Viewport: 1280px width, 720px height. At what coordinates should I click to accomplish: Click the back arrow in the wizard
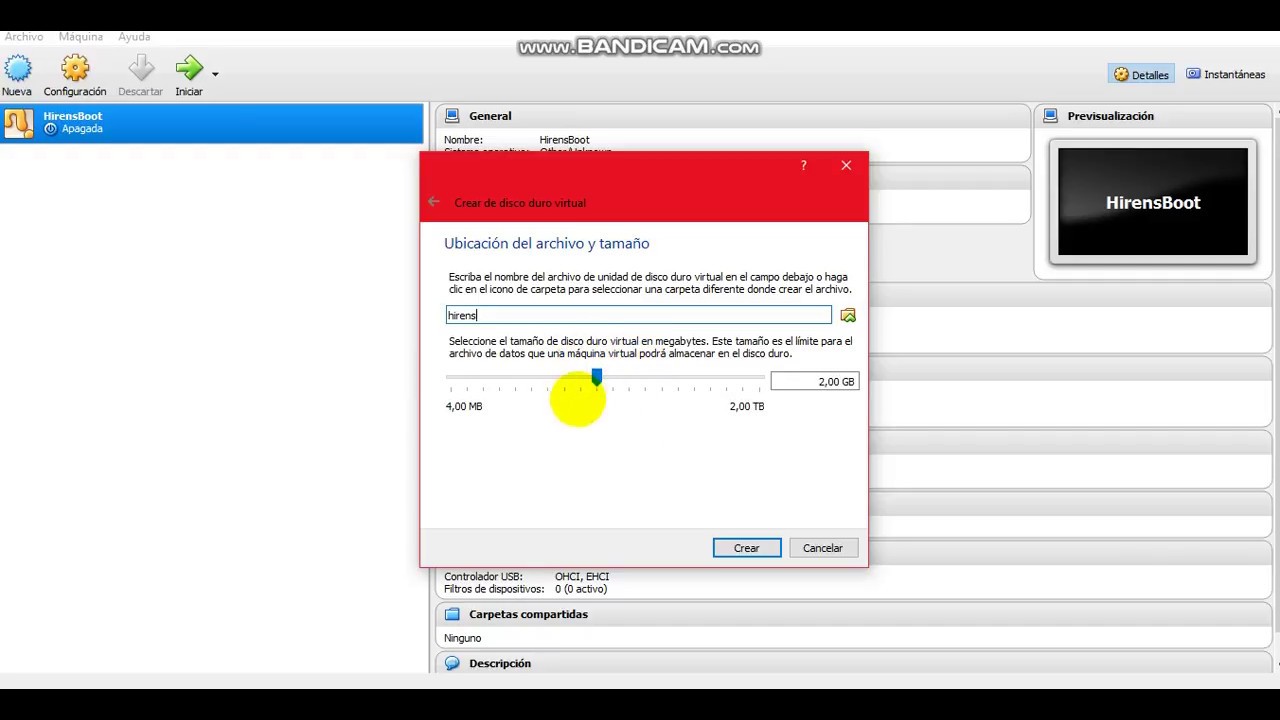tap(433, 202)
